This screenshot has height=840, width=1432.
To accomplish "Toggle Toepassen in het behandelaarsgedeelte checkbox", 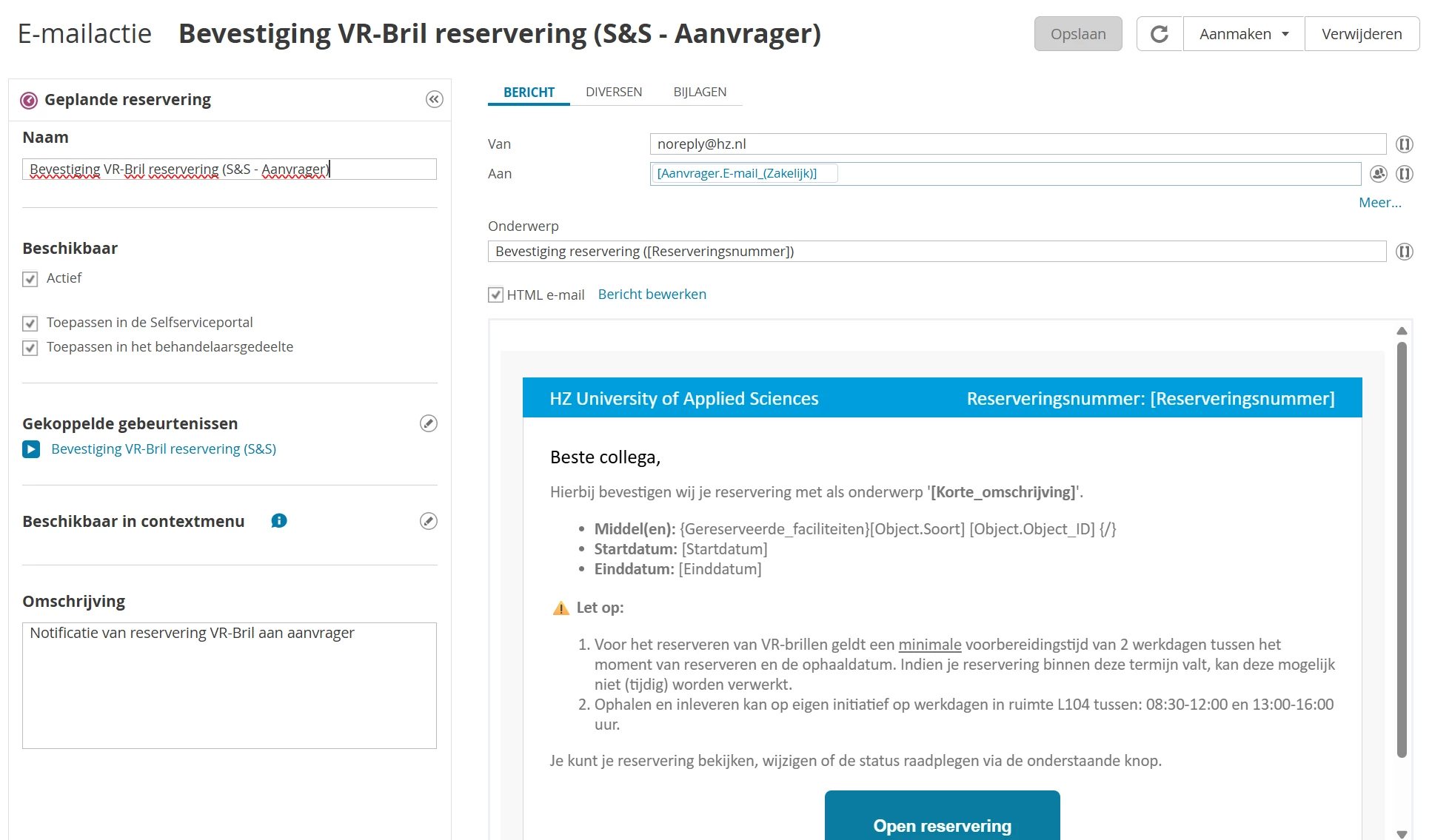I will (30, 348).
